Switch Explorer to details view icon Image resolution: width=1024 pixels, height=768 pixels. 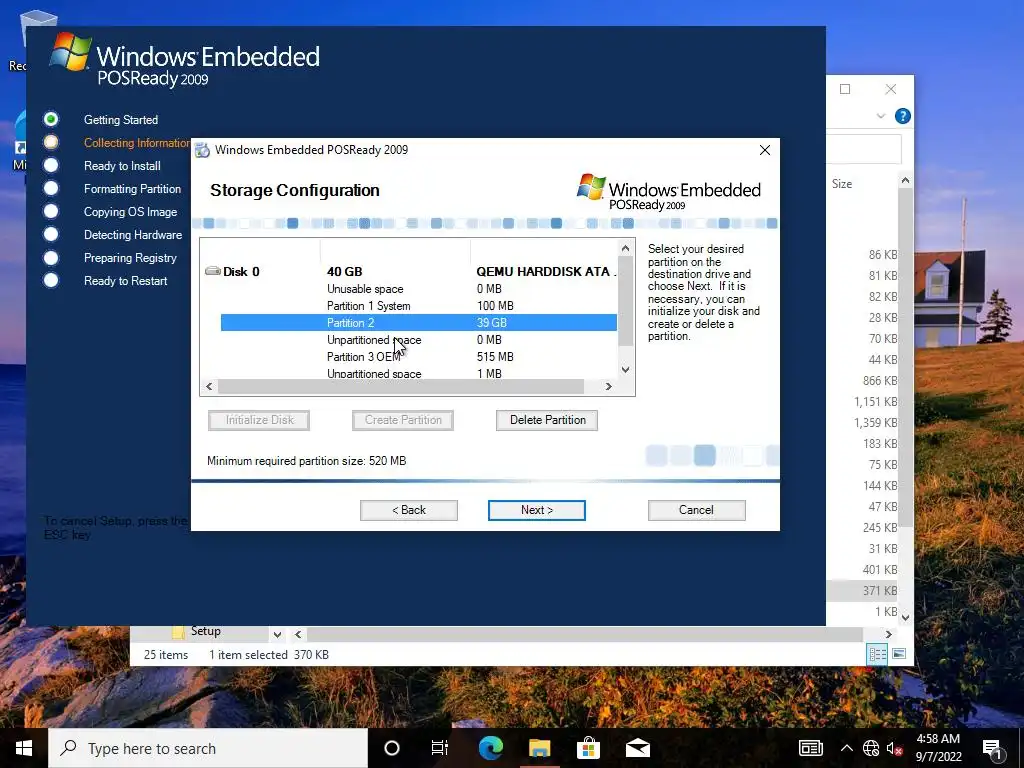coord(877,654)
